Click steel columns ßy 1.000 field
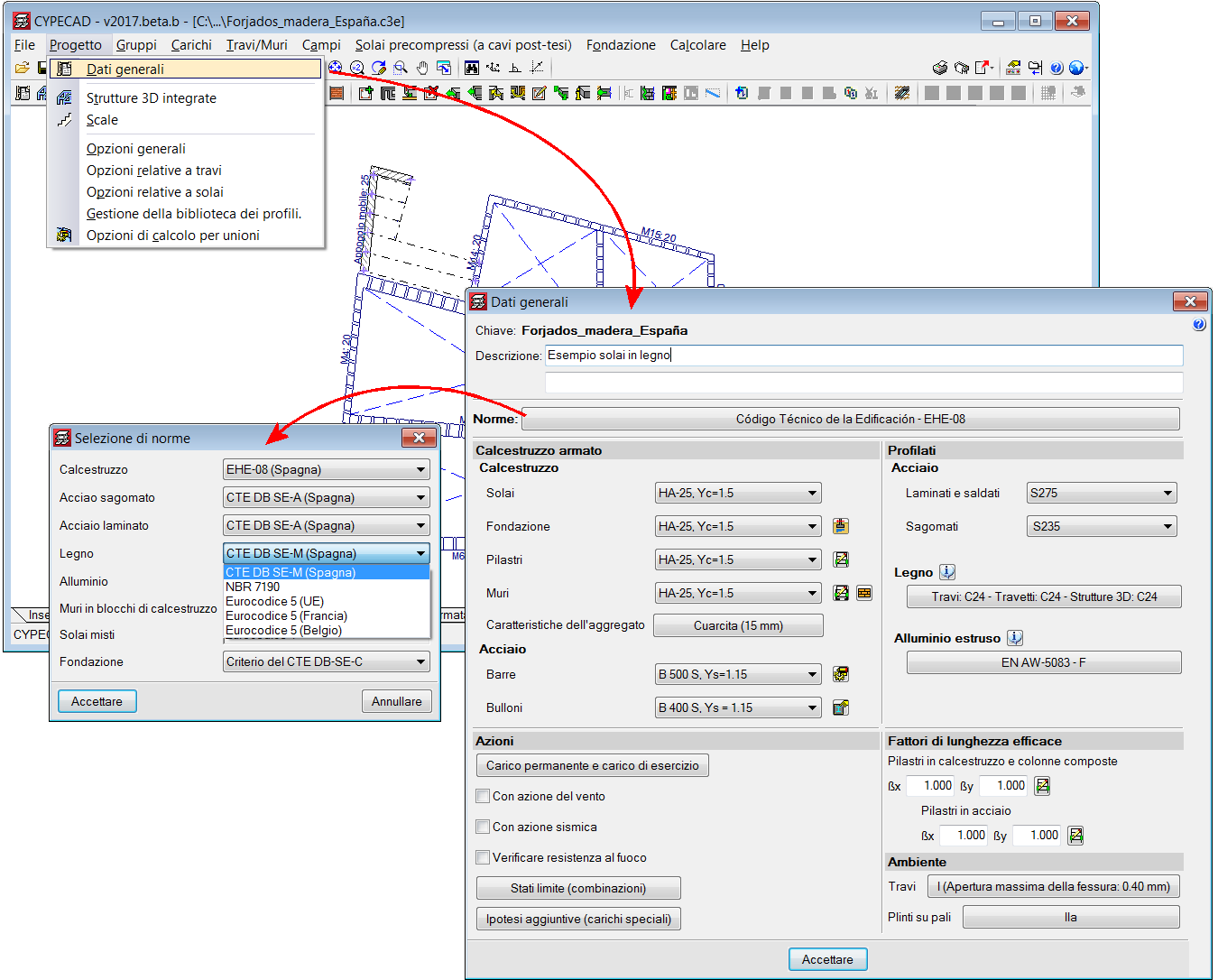1218x980 pixels. (1036, 836)
